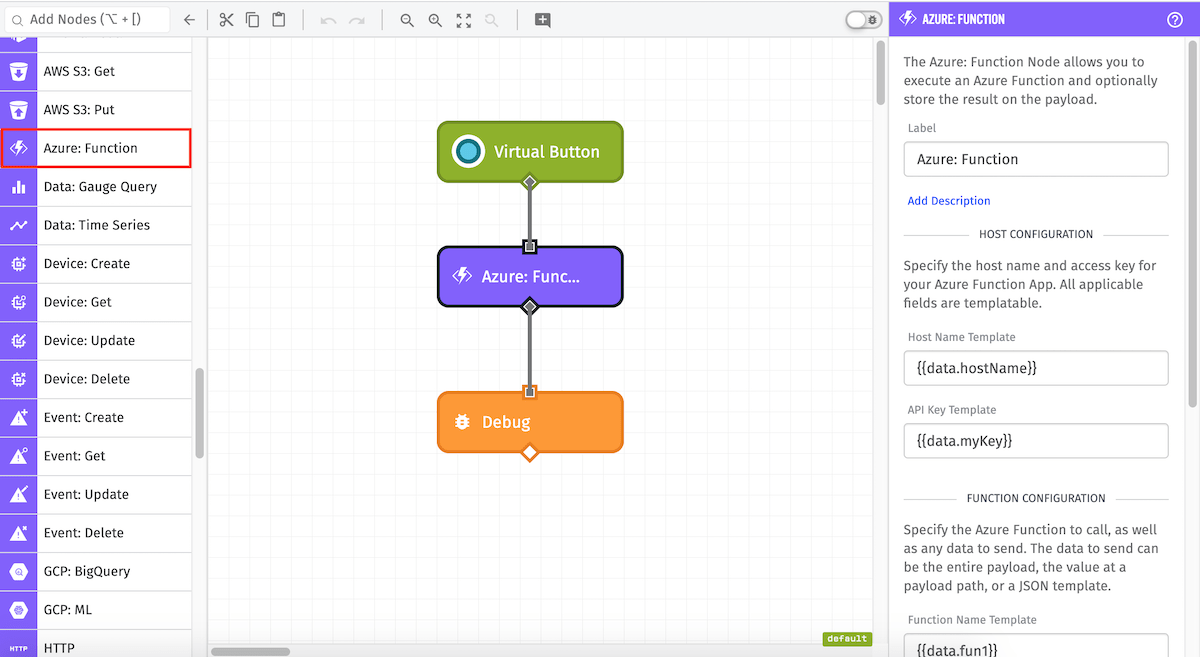Click the redo arrow icon
The image size is (1200, 657).
(357, 20)
